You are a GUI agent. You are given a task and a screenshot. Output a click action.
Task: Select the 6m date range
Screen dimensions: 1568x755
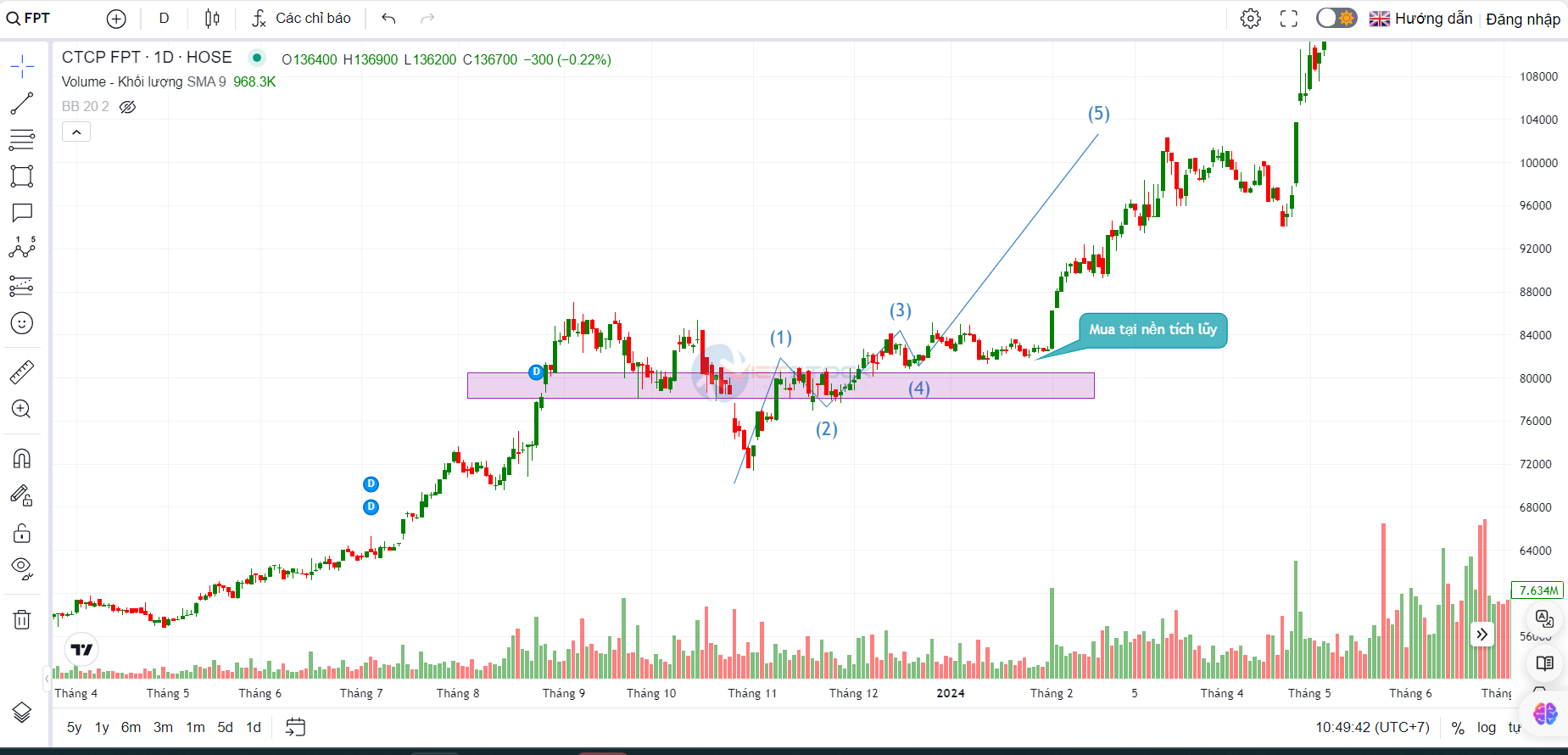point(131,727)
